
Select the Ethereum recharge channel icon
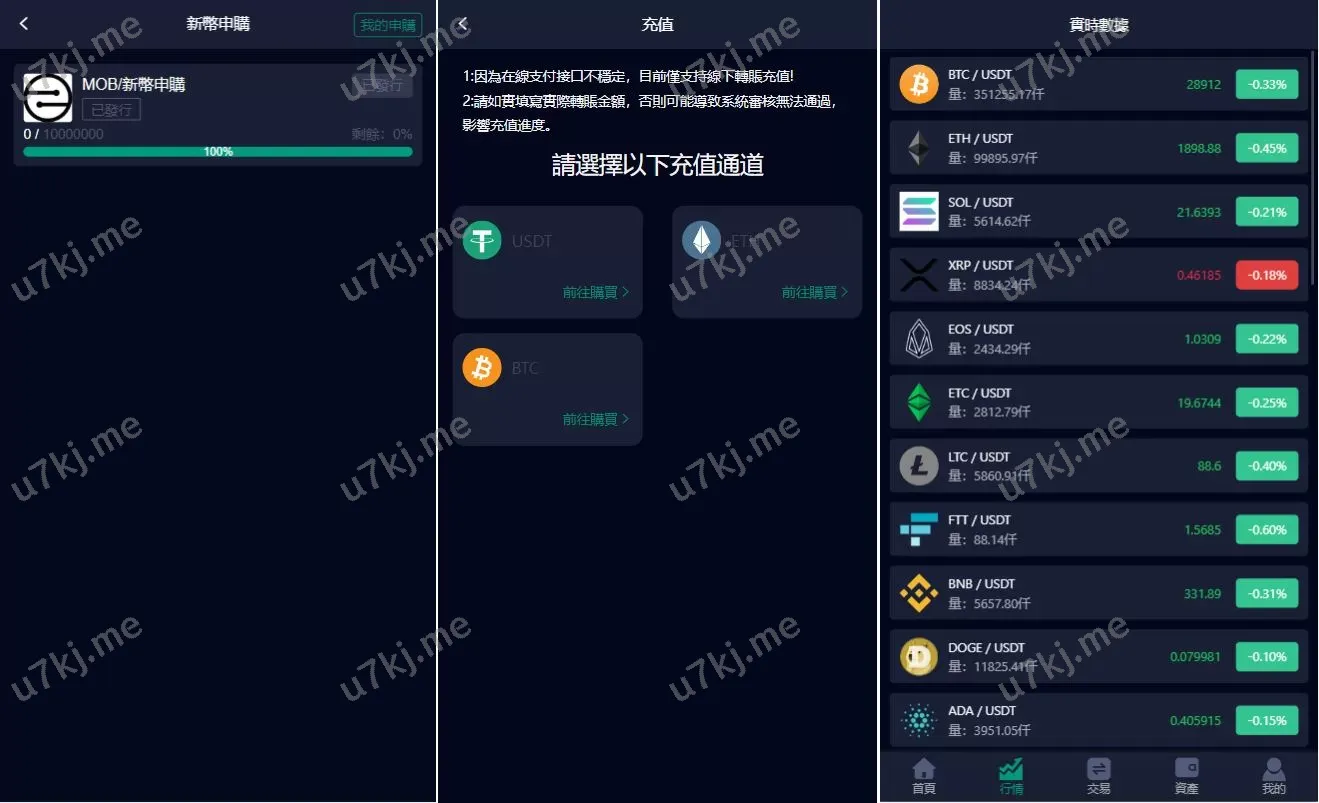click(701, 241)
